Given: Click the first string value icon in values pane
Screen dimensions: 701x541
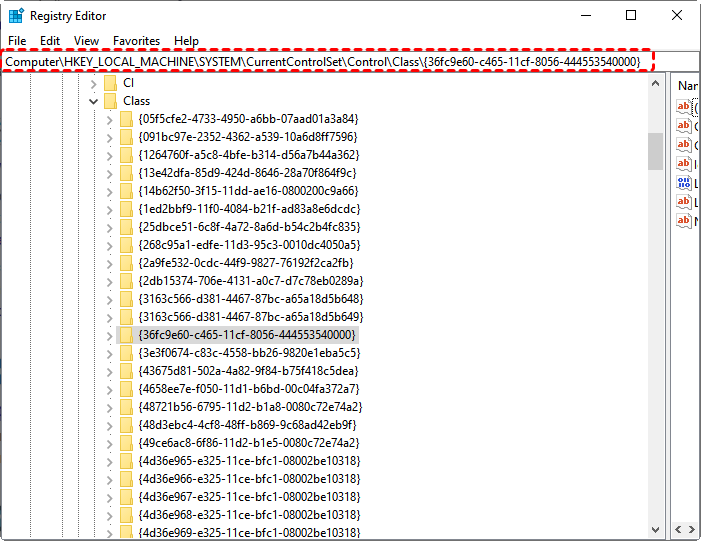Looking at the screenshot, I should [x=684, y=107].
